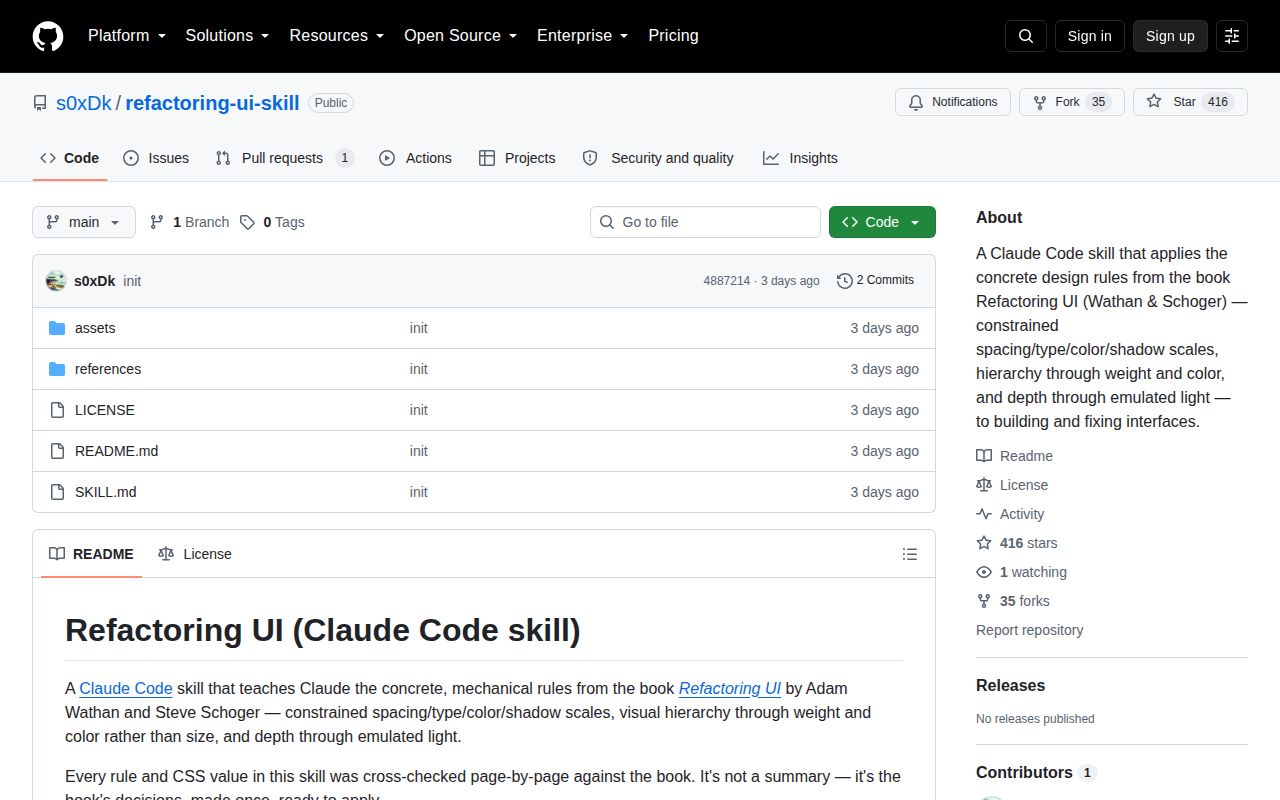View 1 Branch link
1280x800 pixels.
pos(189,222)
